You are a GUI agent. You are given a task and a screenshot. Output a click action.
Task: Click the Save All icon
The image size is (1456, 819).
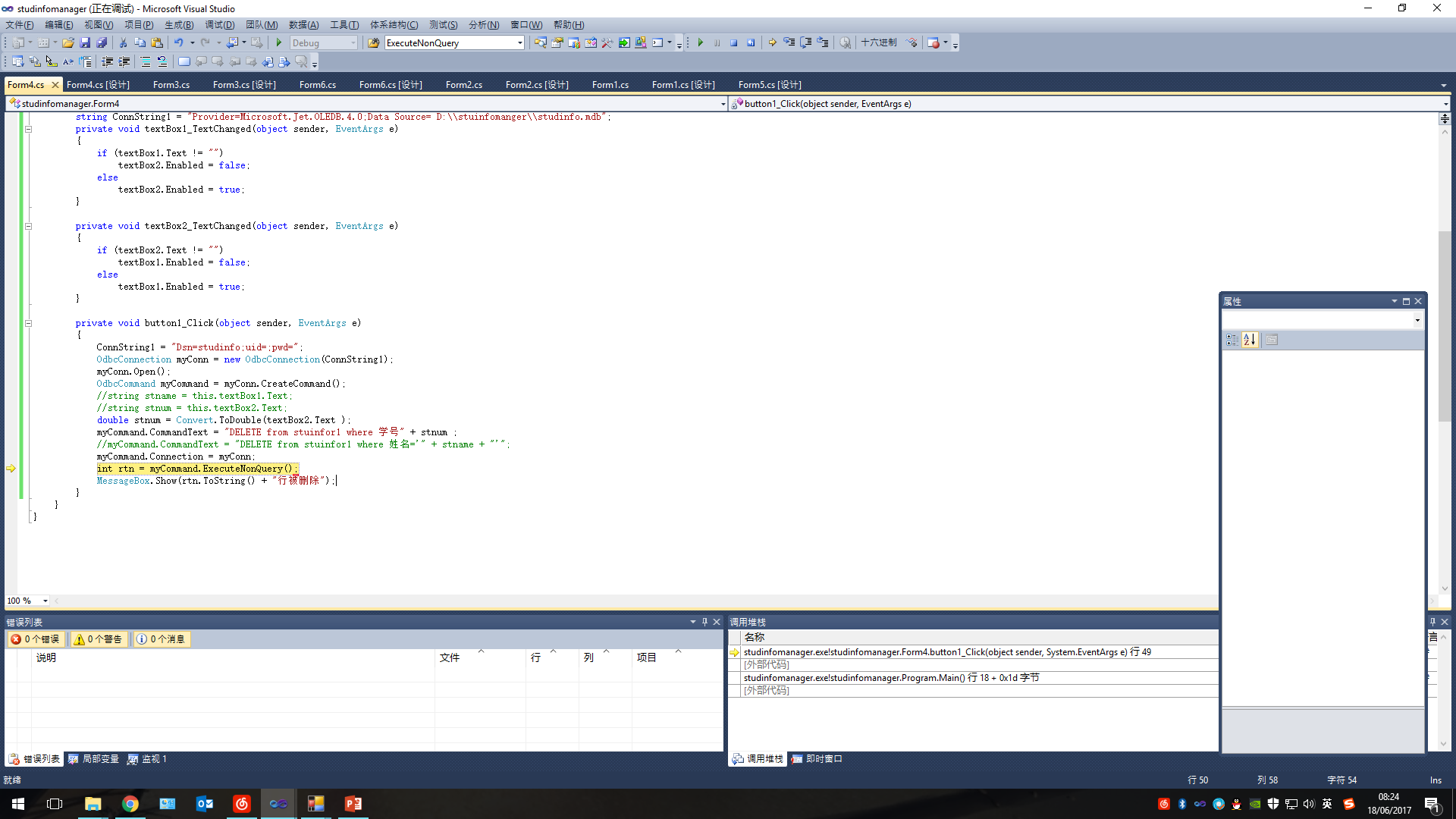click(102, 43)
